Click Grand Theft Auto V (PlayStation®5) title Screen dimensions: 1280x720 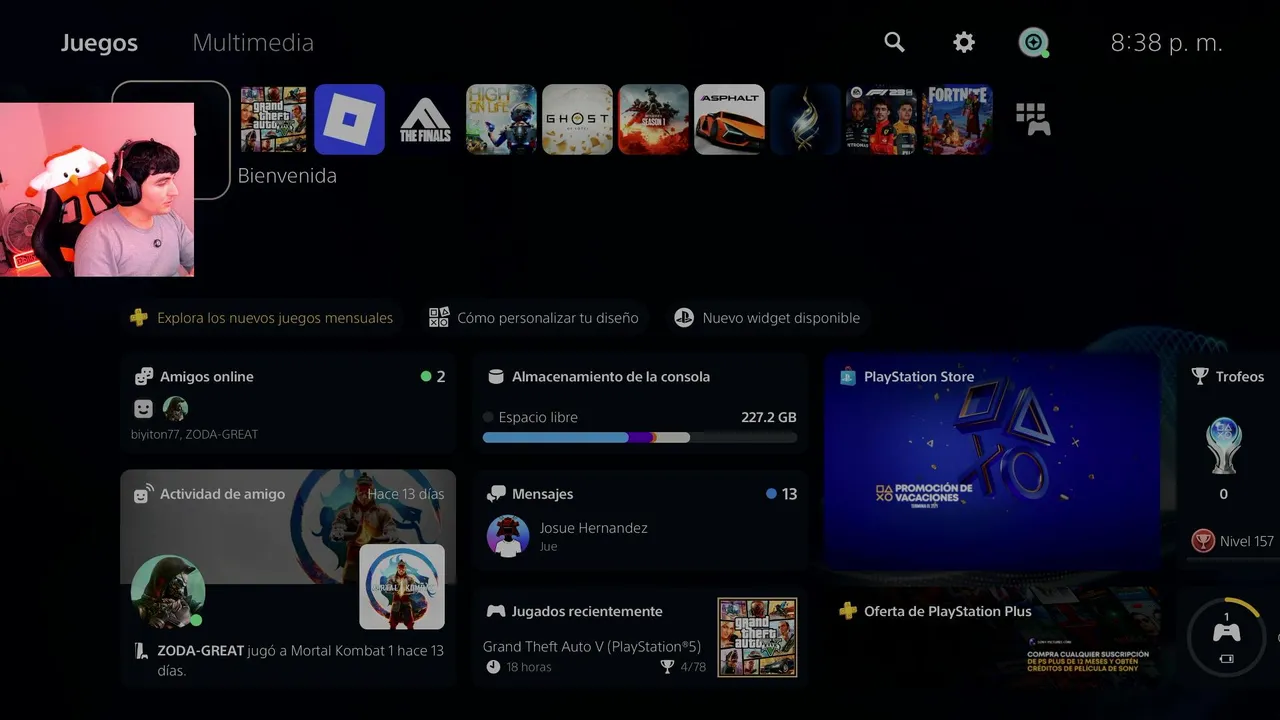tap(592, 647)
